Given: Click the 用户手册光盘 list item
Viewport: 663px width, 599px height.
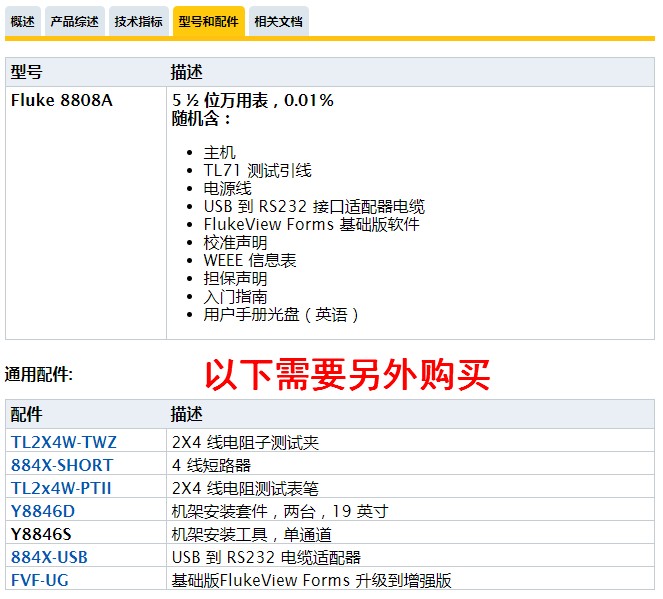Looking at the screenshot, I should tap(281, 314).
